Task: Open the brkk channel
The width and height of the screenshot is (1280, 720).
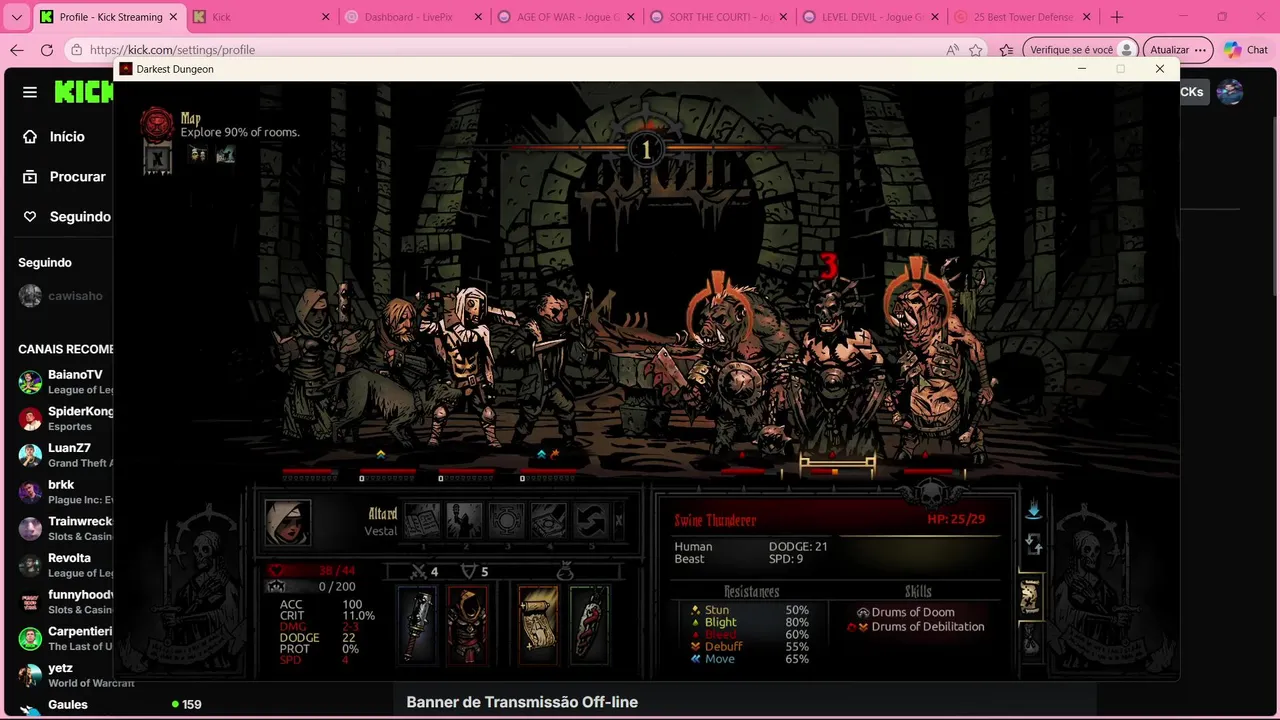Action: [65, 492]
